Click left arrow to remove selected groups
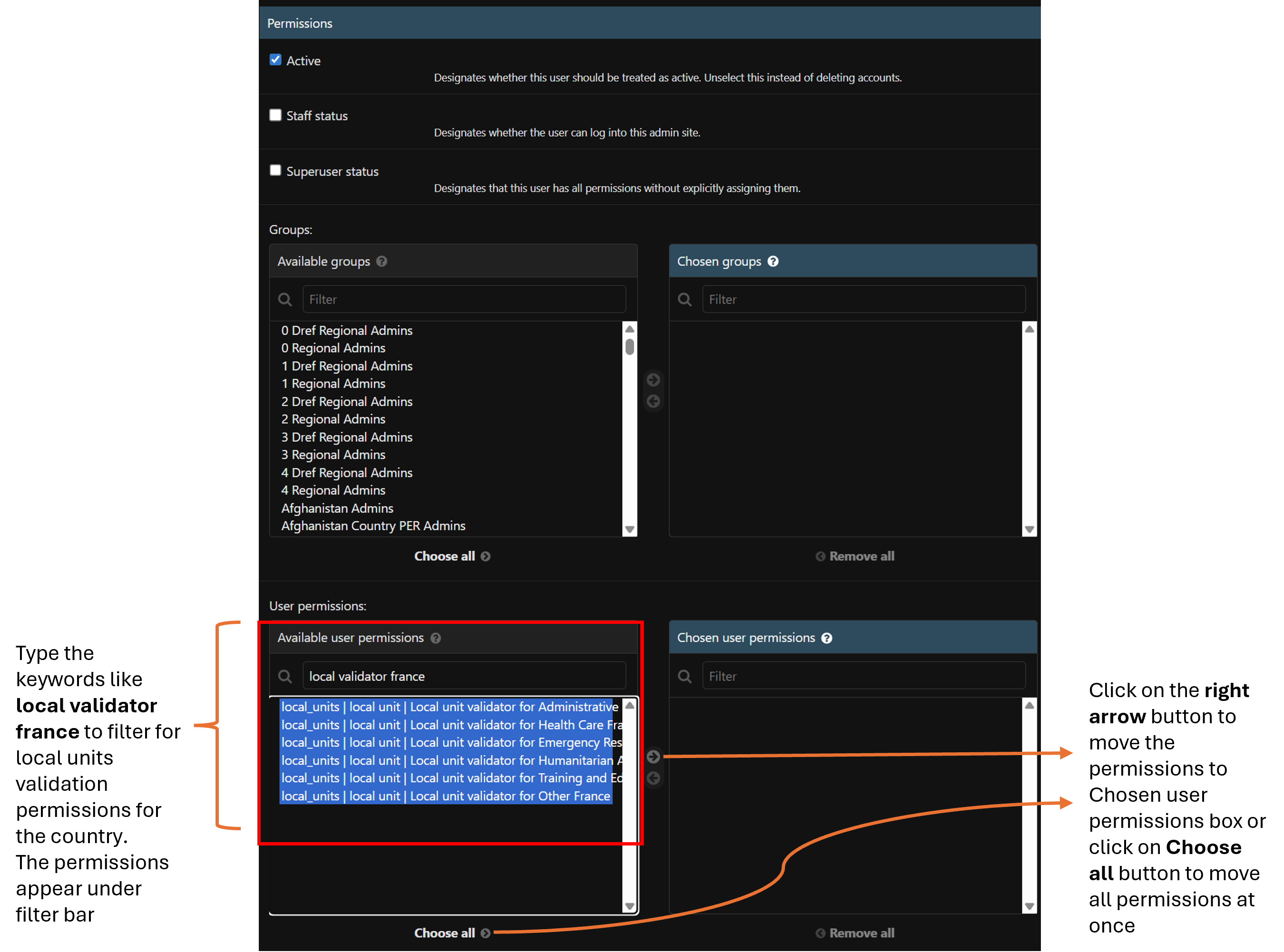 [x=653, y=401]
